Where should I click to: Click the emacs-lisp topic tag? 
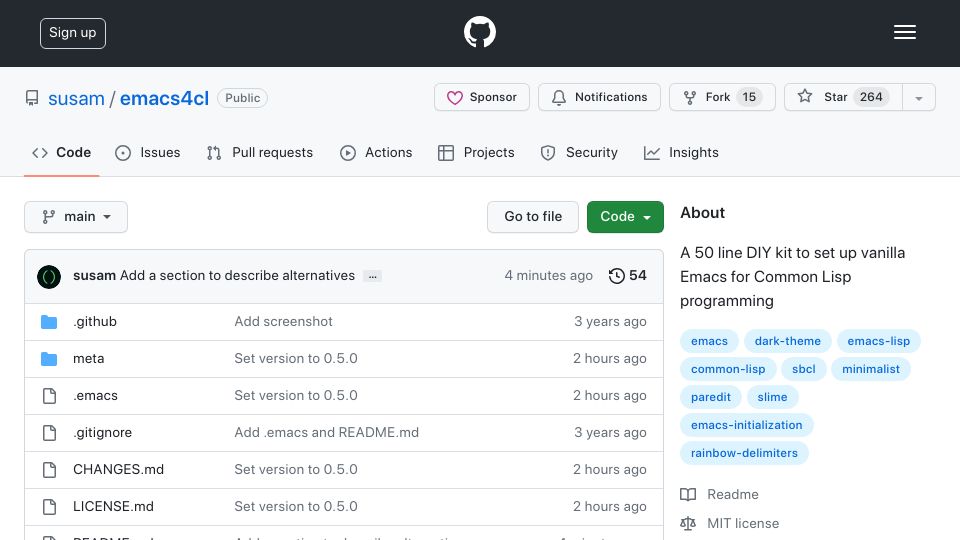[x=879, y=341]
